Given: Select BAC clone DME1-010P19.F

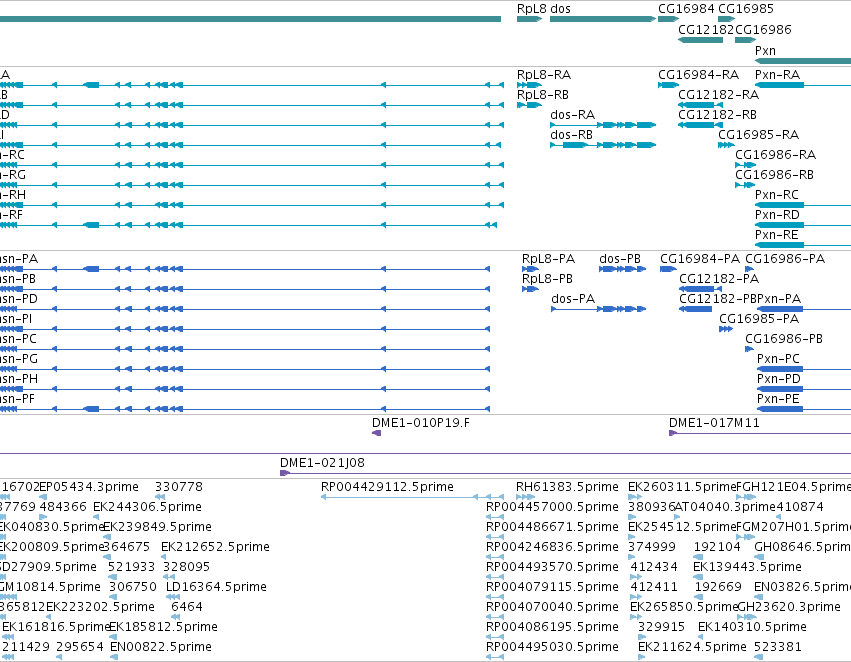Looking at the screenshot, I should 421,423.
